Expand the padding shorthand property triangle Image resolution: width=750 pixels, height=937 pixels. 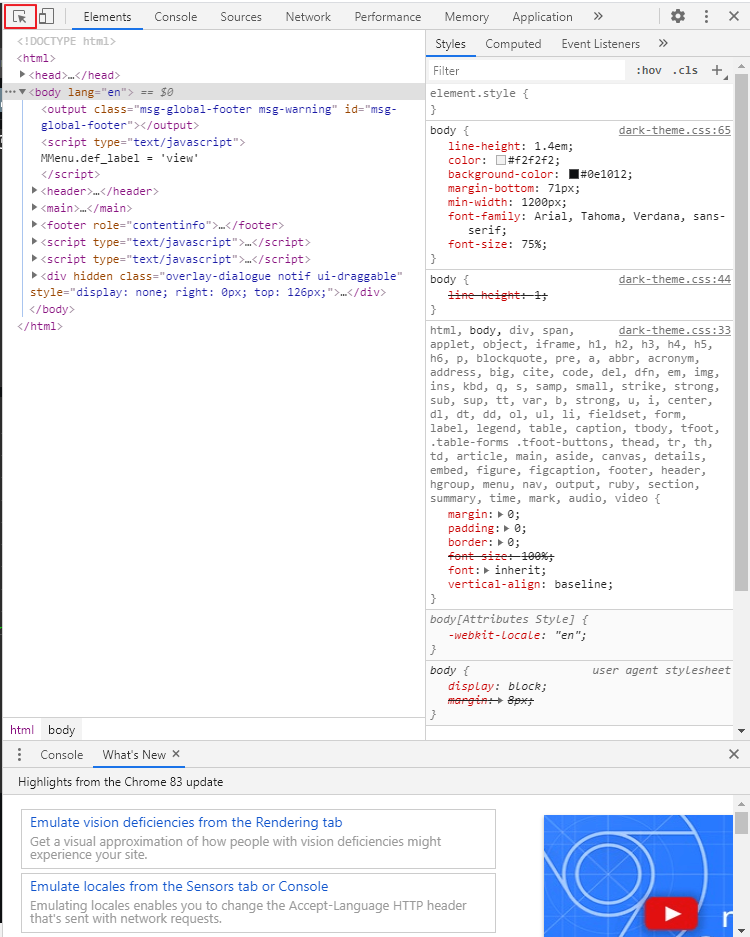click(507, 528)
